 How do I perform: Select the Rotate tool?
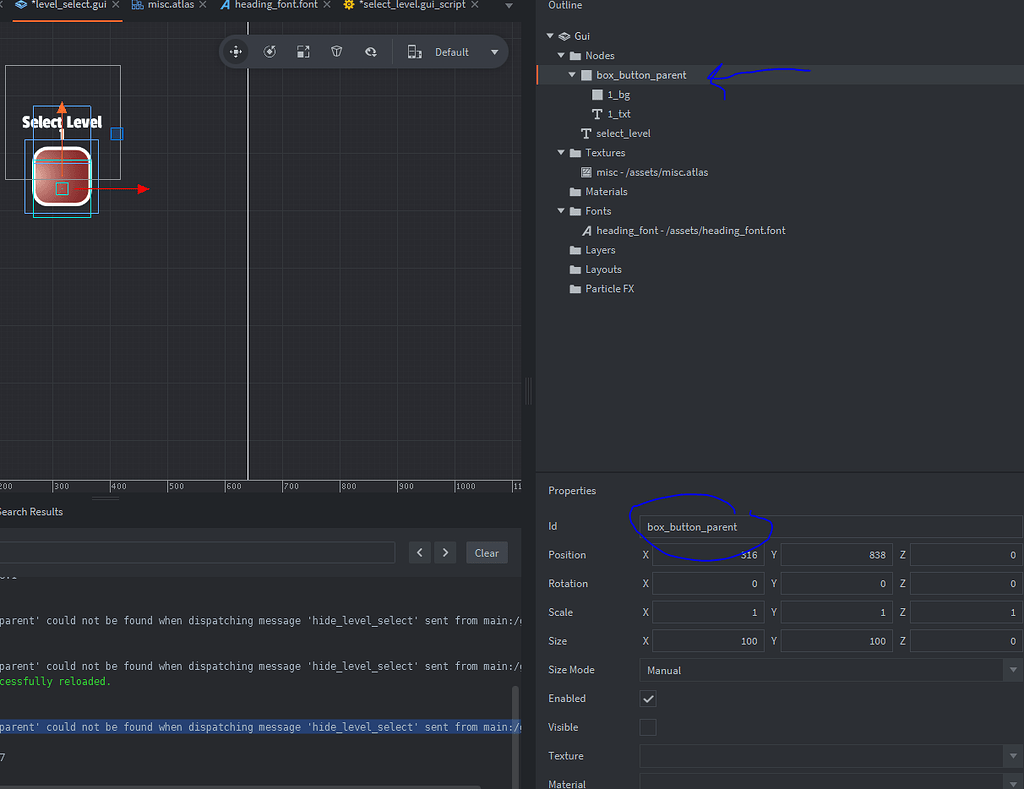270,52
